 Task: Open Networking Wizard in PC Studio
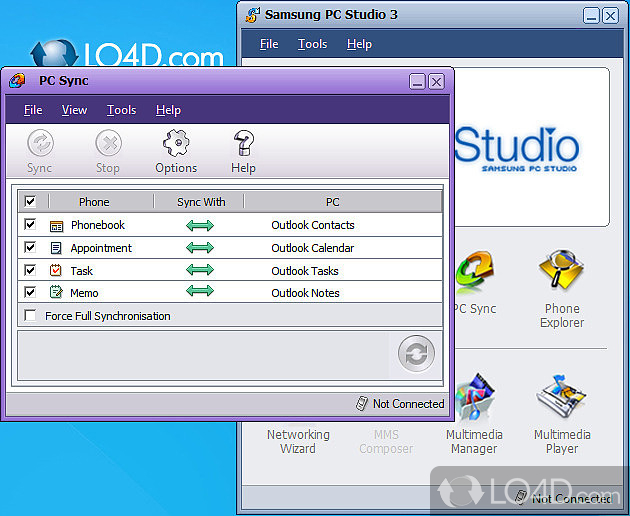coord(298,441)
